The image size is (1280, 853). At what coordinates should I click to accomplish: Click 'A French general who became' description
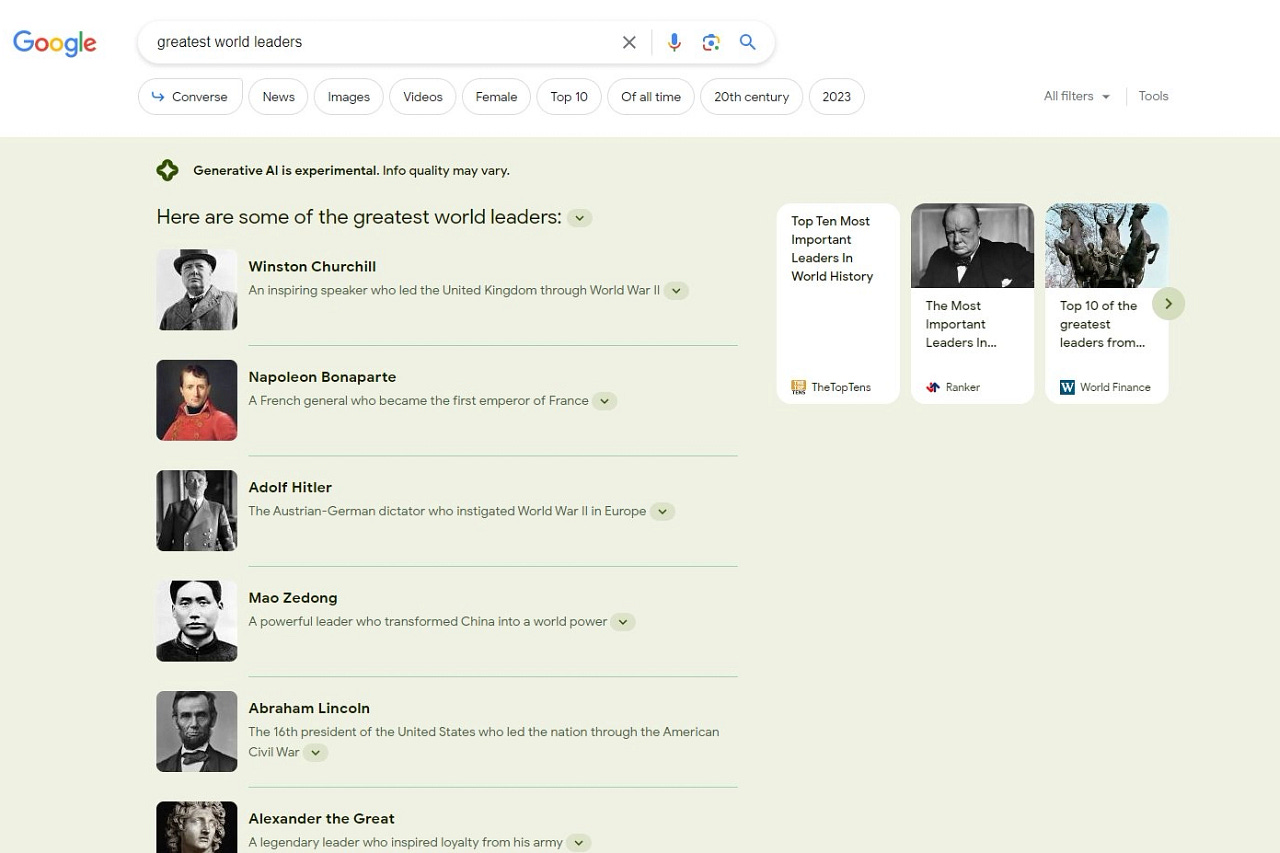418,401
